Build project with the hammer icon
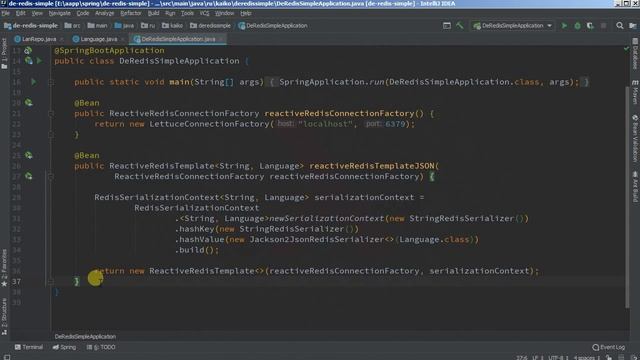This screenshot has width=640, height=360. click(x=460, y=26)
